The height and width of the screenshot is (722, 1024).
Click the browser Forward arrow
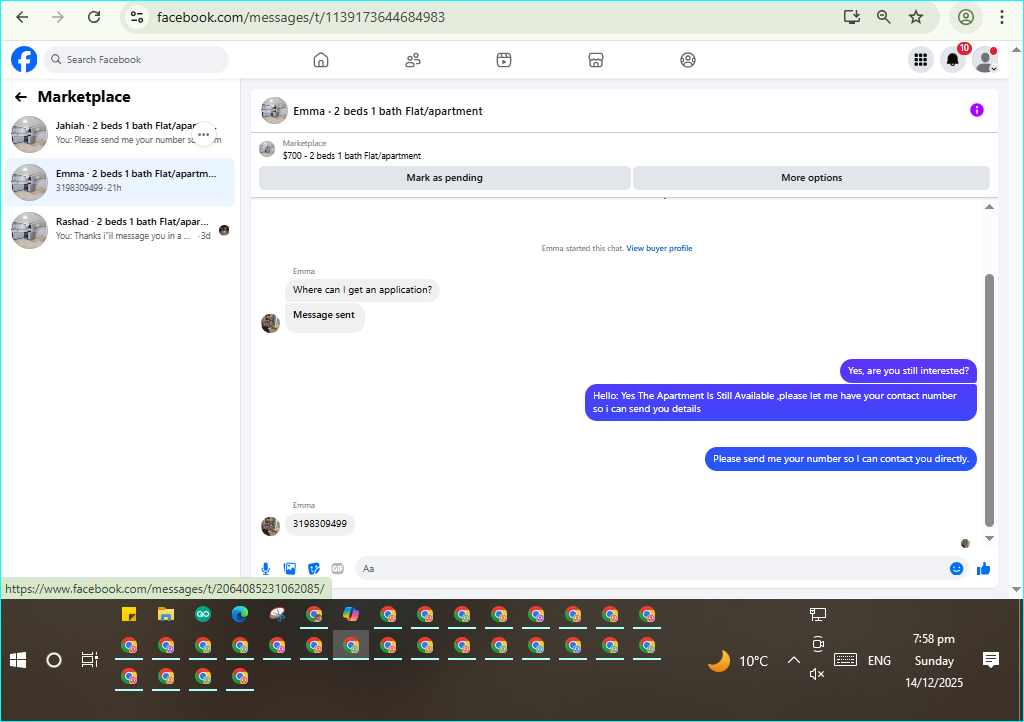58,17
